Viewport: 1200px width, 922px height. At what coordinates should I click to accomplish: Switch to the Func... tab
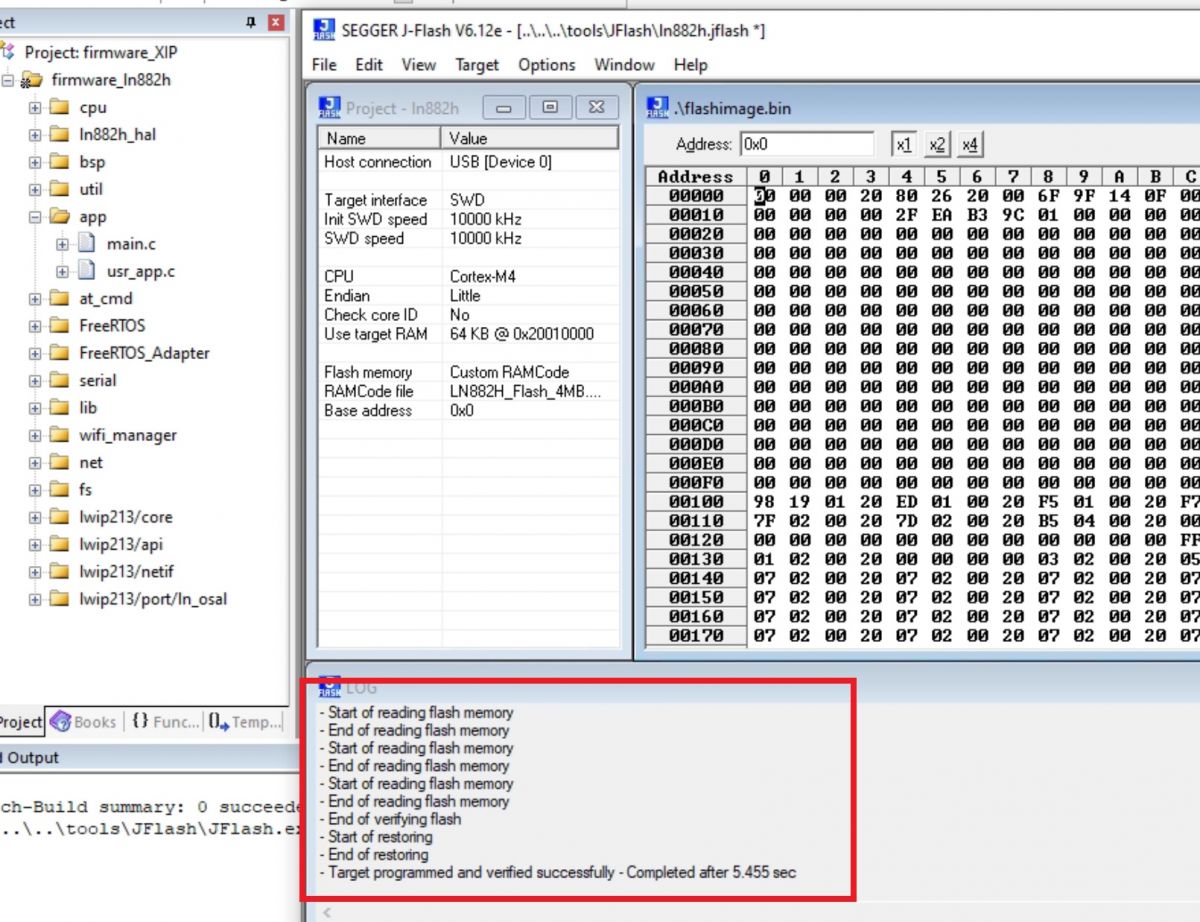point(165,721)
